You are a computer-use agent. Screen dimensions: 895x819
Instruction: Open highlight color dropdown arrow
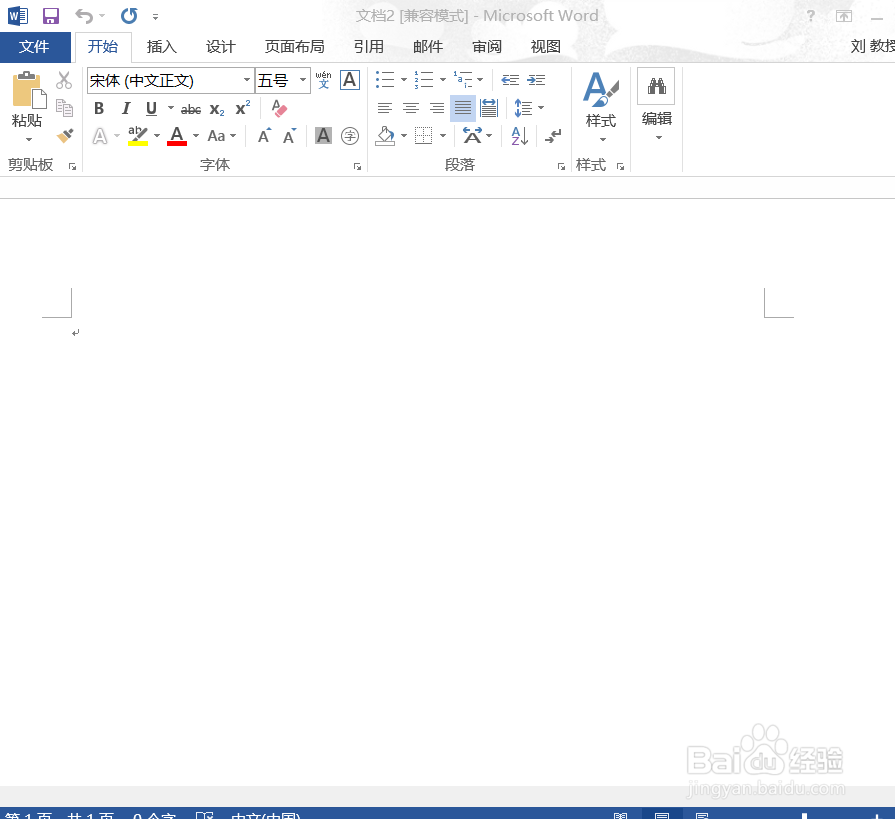(x=157, y=136)
